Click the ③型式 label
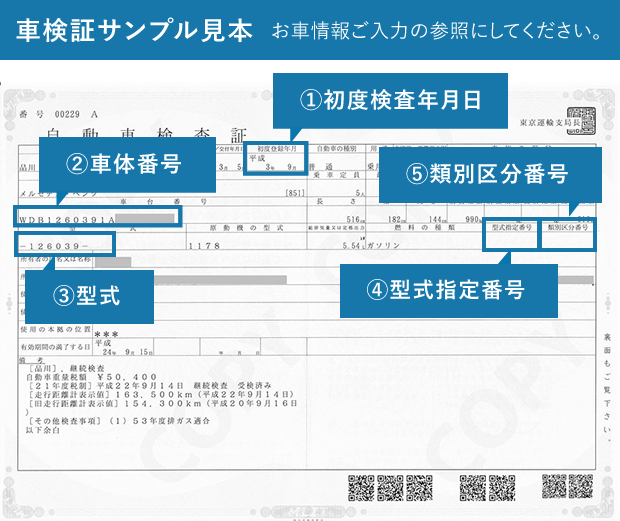This screenshot has height=521, width=620. click(87, 296)
